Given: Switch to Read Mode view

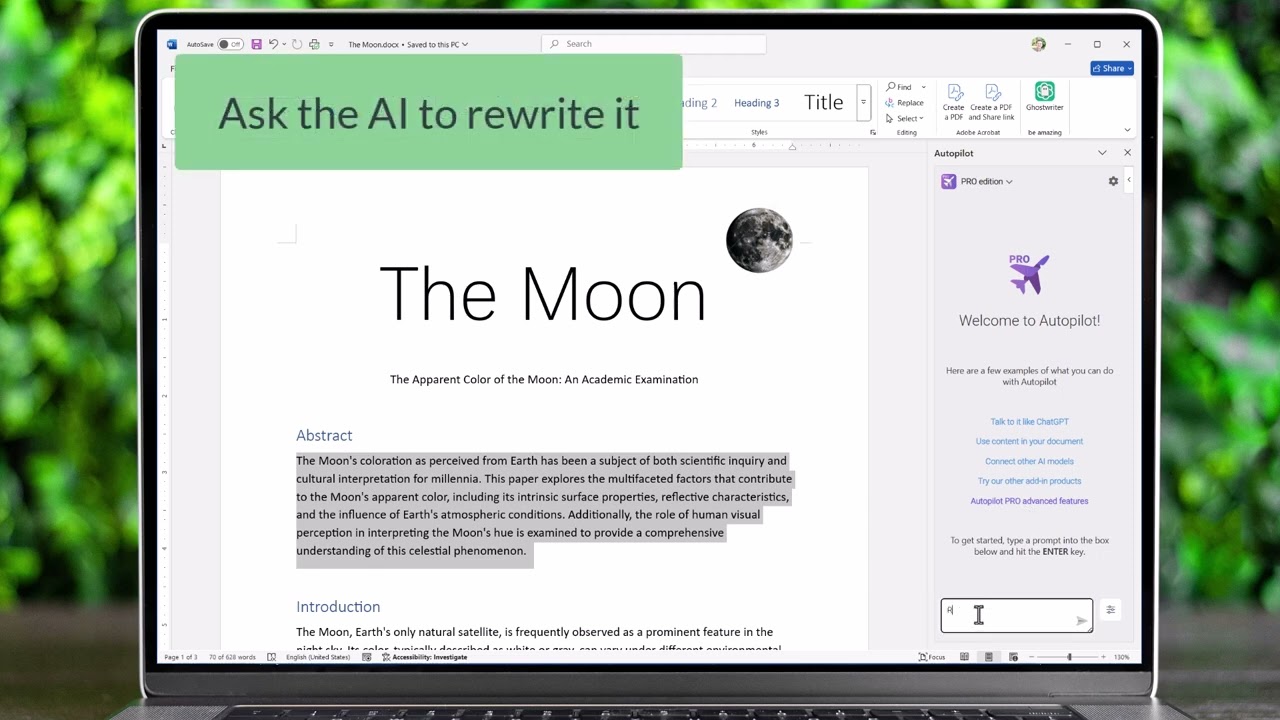Looking at the screenshot, I should pyautogui.click(x=964, y=657).
